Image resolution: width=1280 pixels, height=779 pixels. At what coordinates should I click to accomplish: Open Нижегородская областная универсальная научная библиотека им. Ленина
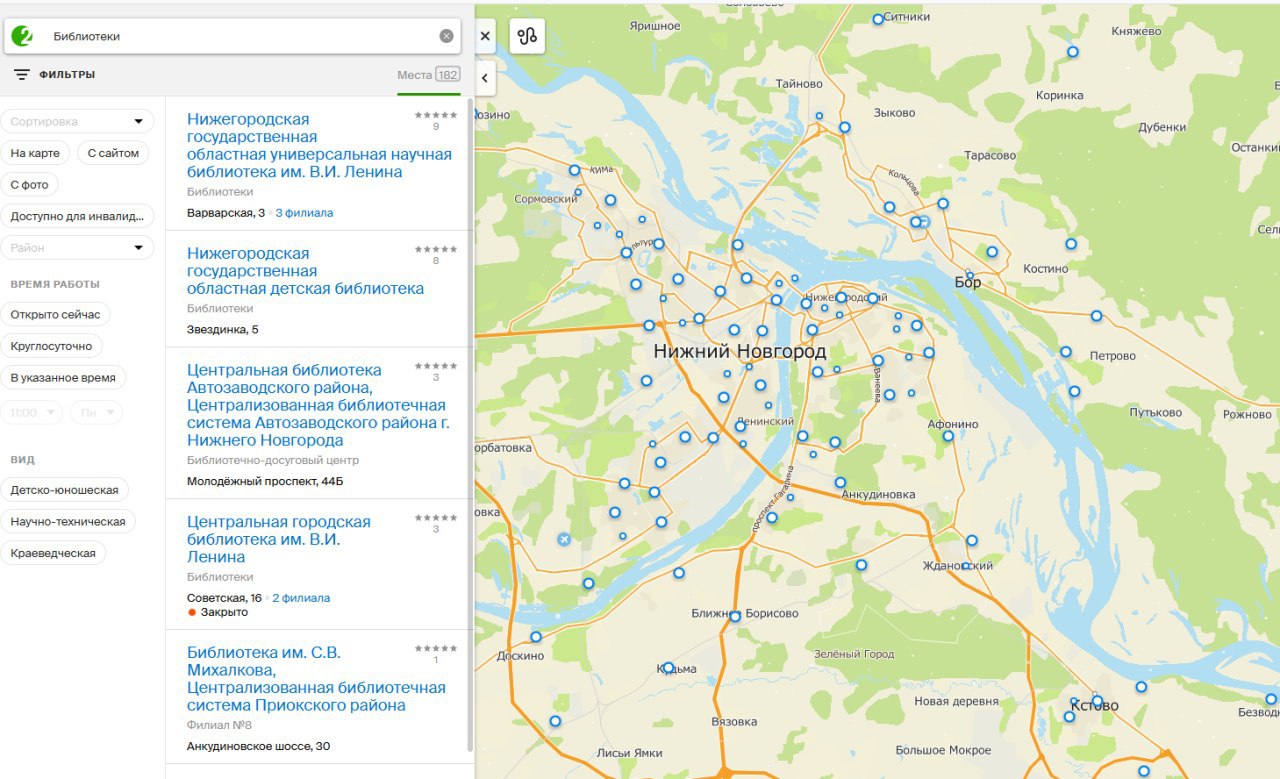pyautogui.click(x=319, y=146)
